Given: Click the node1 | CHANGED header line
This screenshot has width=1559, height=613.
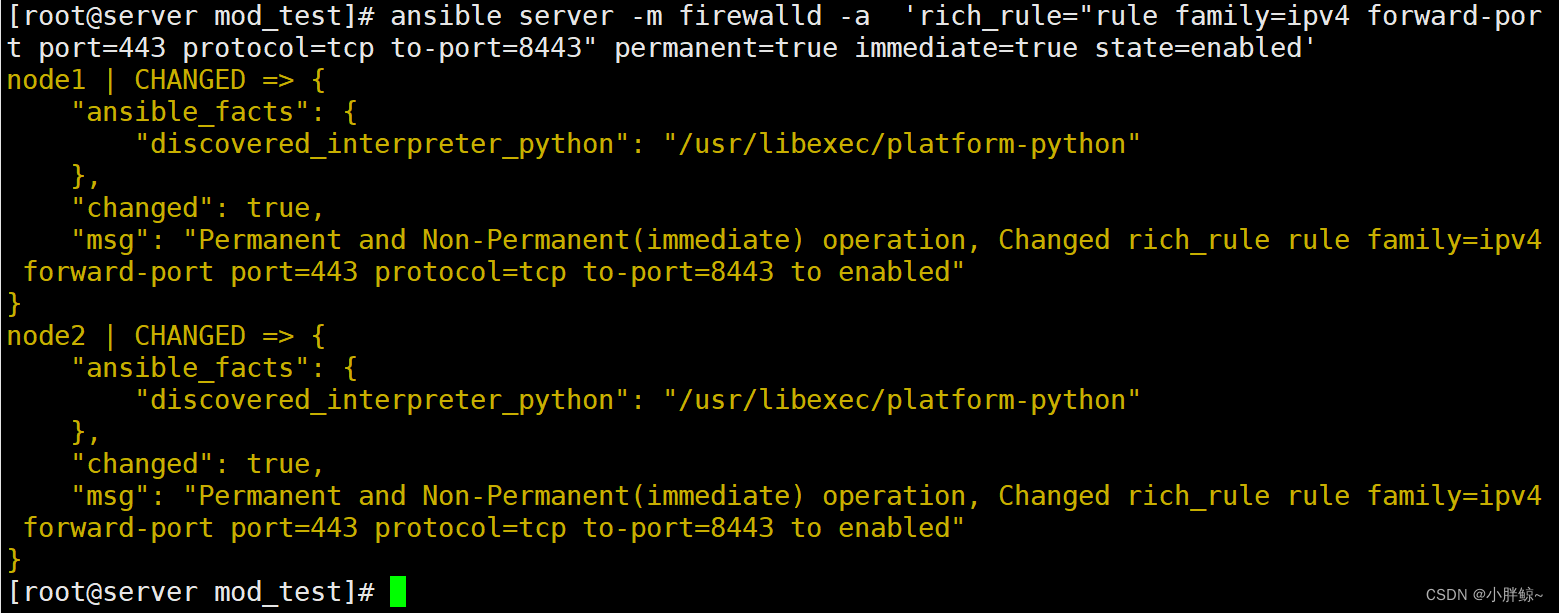Looking at the screenshot, I should click(166, 80).
